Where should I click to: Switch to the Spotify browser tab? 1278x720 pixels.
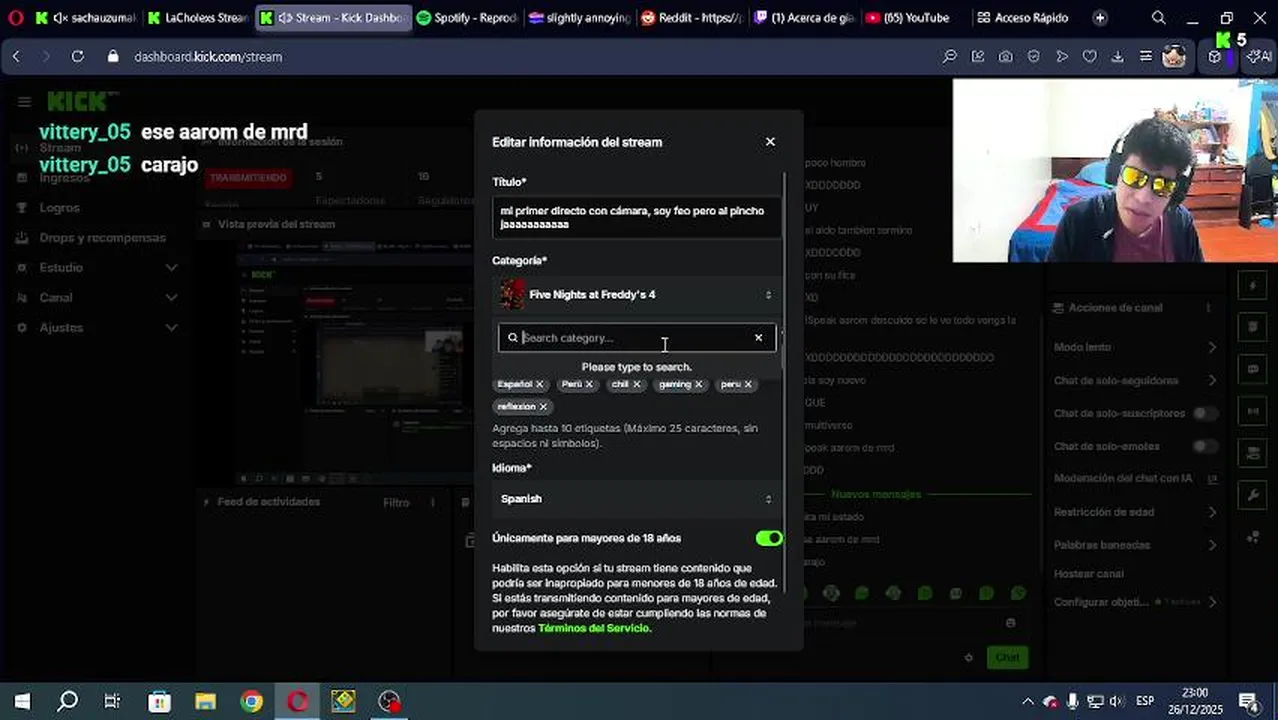pyautogui.click(x=468, y=17)
